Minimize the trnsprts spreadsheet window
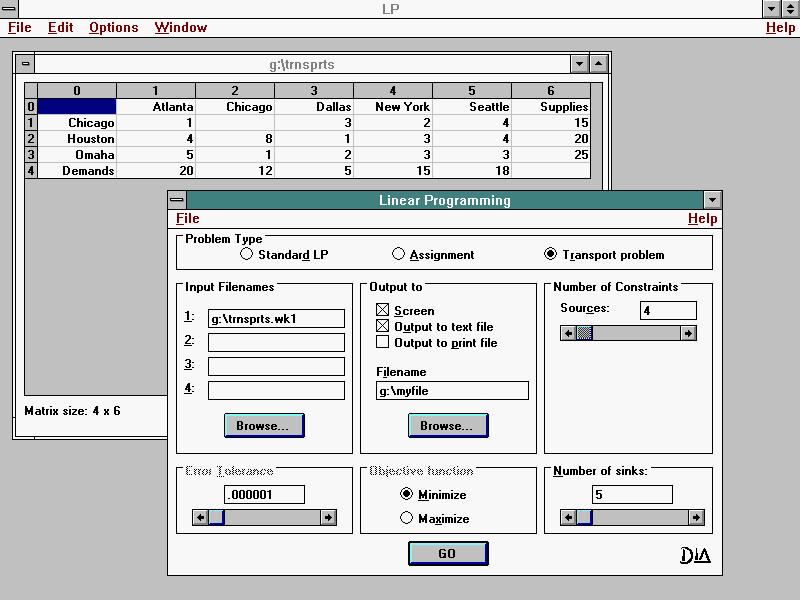 [x=579, y=64]
